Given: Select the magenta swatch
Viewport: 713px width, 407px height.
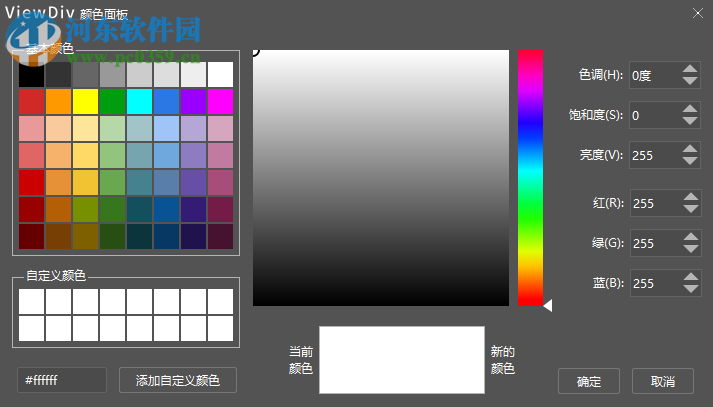Looking at the screenshot, I should [221, 101].
